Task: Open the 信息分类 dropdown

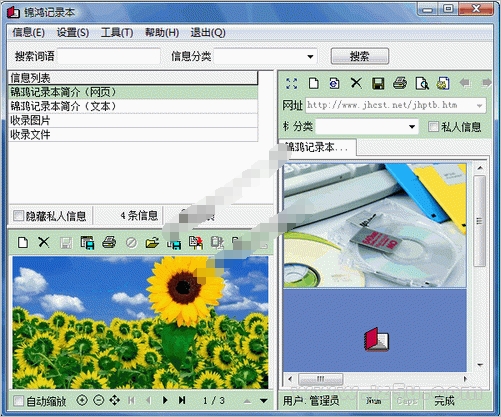Action: coord(310,56)
